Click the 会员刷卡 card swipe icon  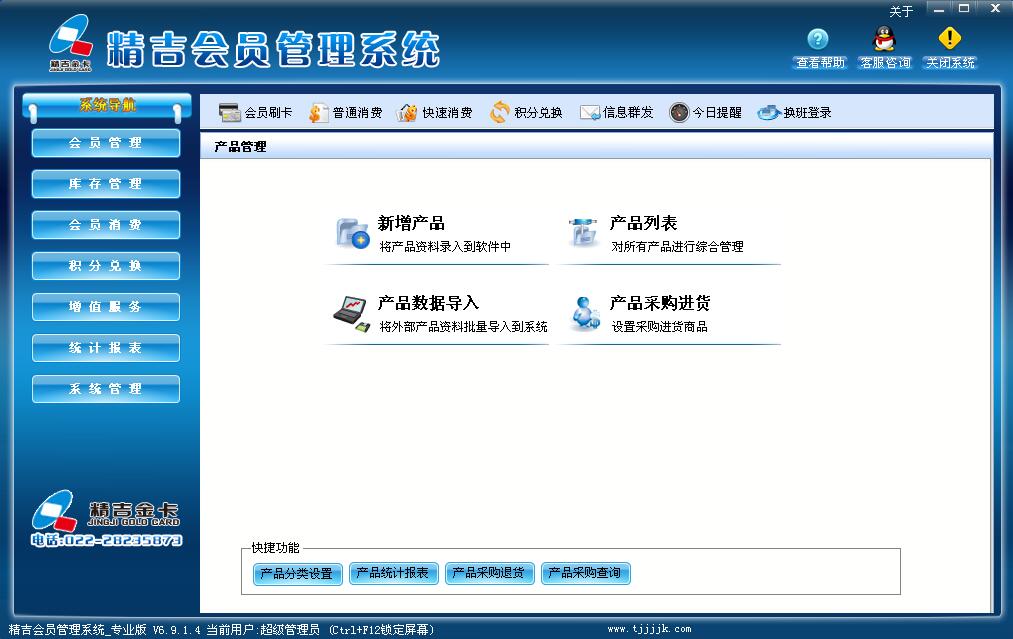click(x=229, y=113)
